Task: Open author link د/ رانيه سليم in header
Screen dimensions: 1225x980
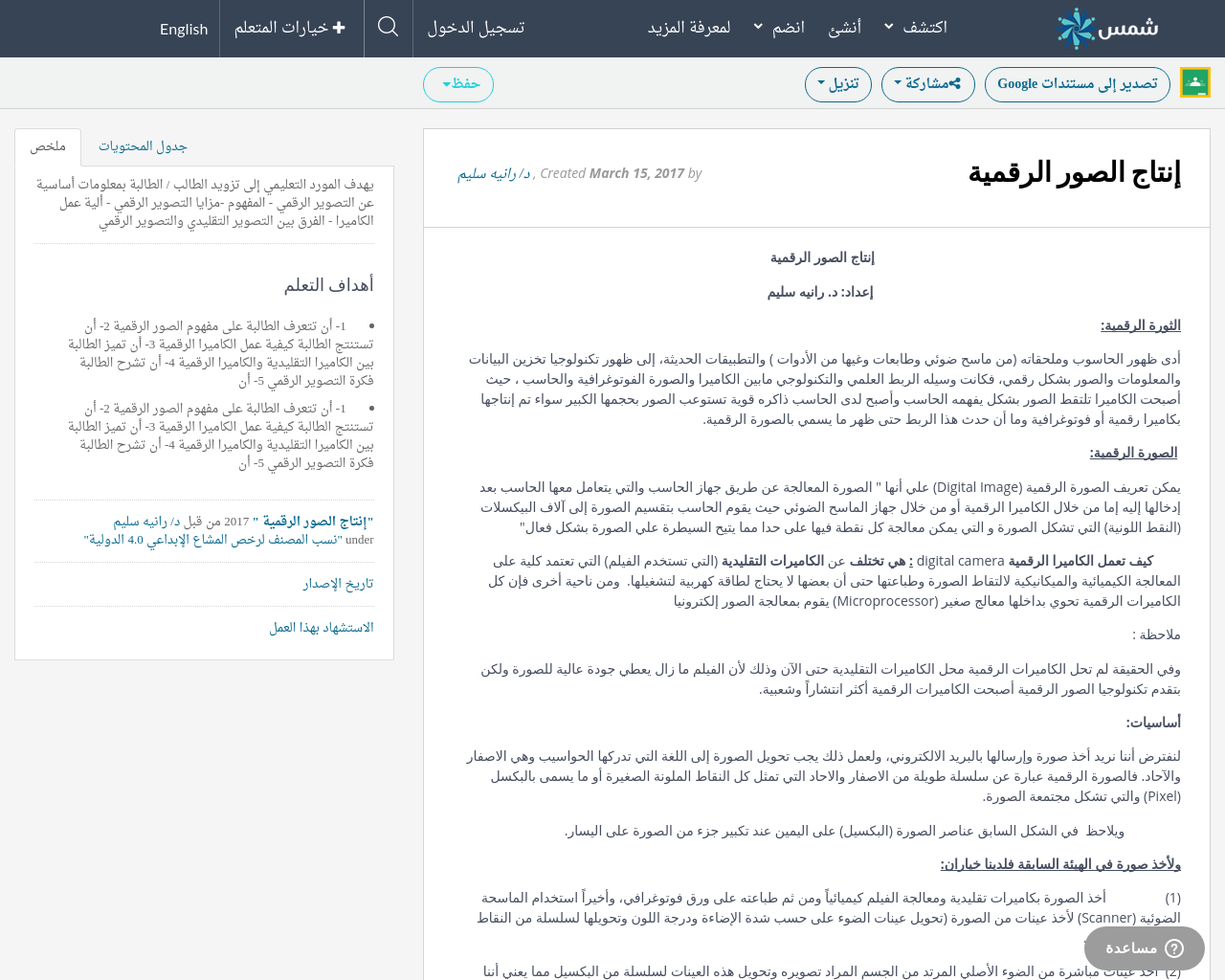Action: point(495,173)
